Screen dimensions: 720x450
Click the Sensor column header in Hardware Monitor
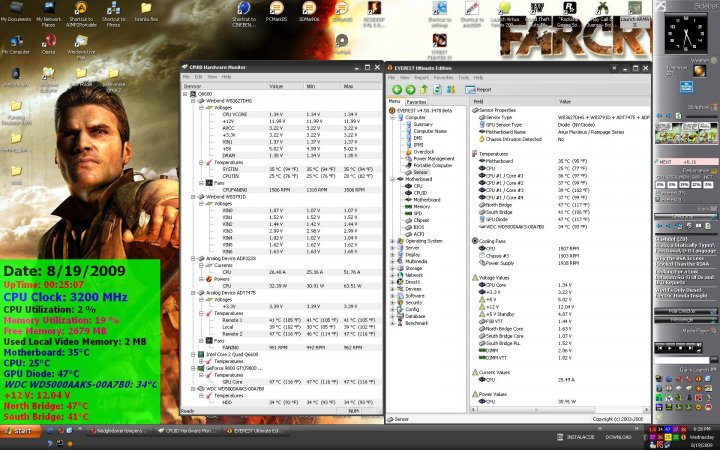click(224, 86)
